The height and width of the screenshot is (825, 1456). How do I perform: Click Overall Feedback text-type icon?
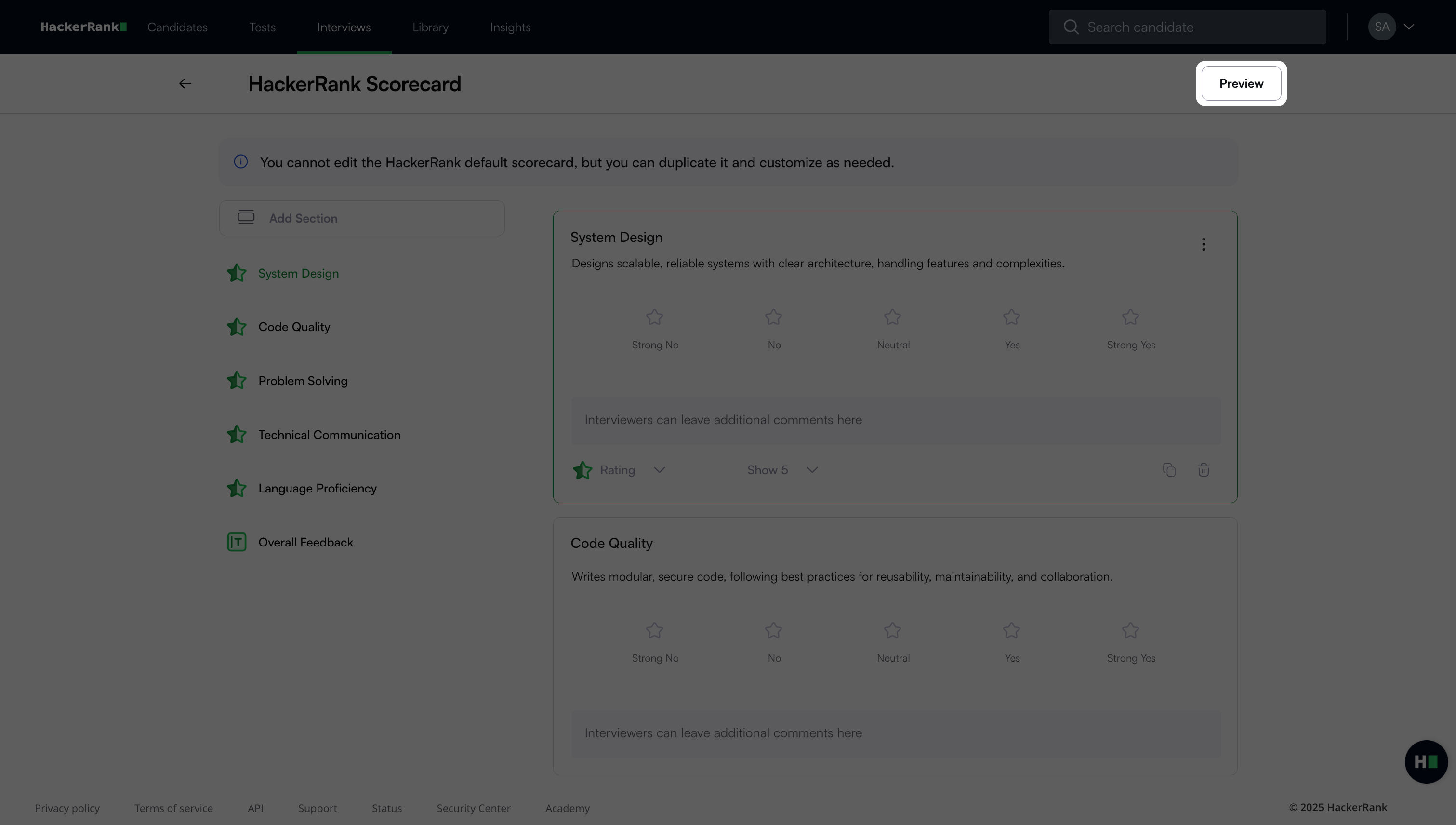click(x=236, y=542)
